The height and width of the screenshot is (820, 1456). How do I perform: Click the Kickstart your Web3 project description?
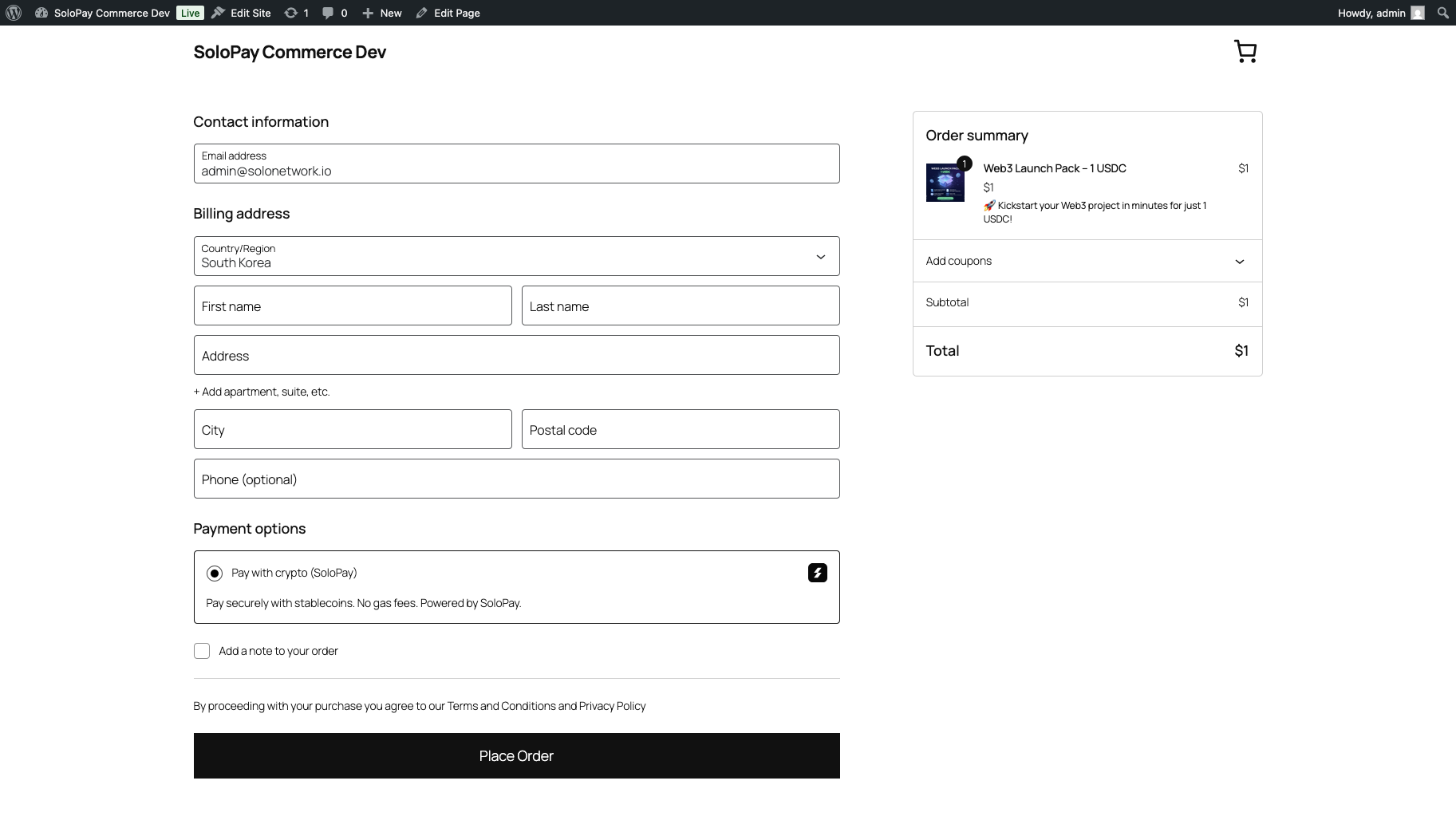click(x=1095, y=212)
